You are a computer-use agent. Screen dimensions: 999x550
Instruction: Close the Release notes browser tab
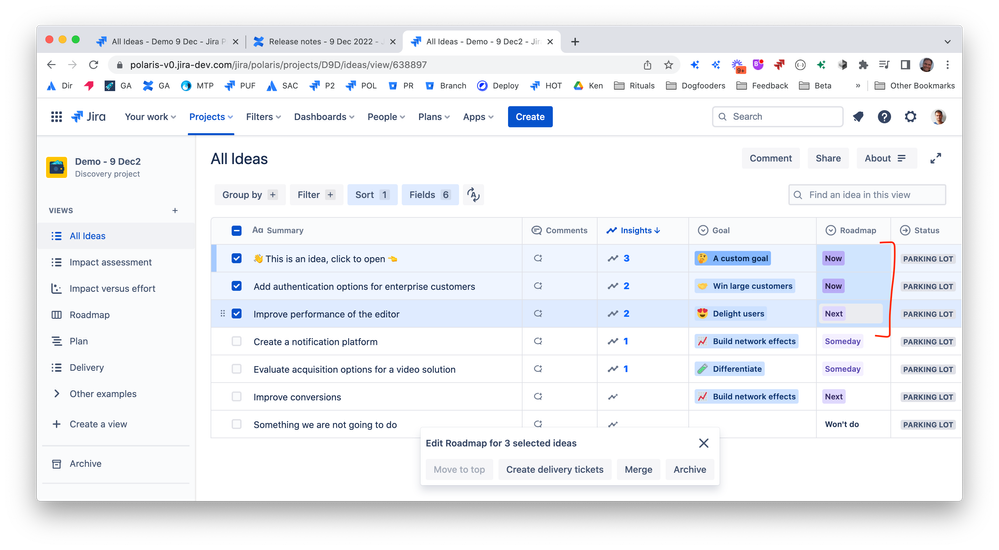tap(392, 41)
